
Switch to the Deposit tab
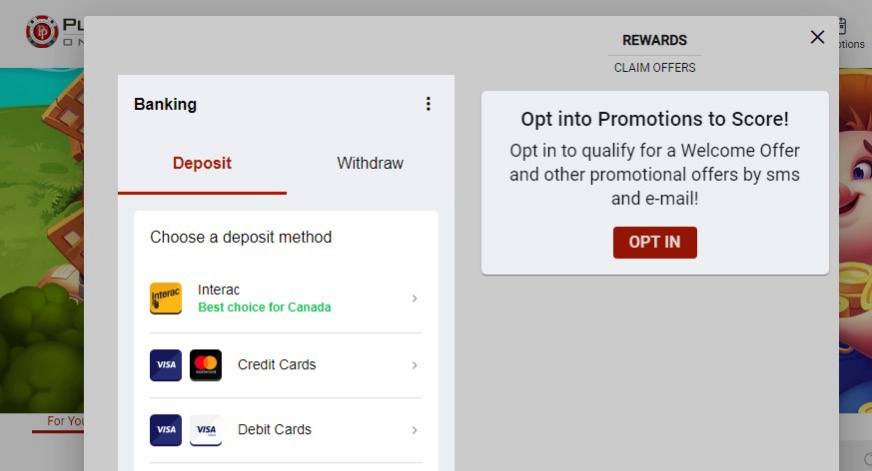(x=202, y=163)
